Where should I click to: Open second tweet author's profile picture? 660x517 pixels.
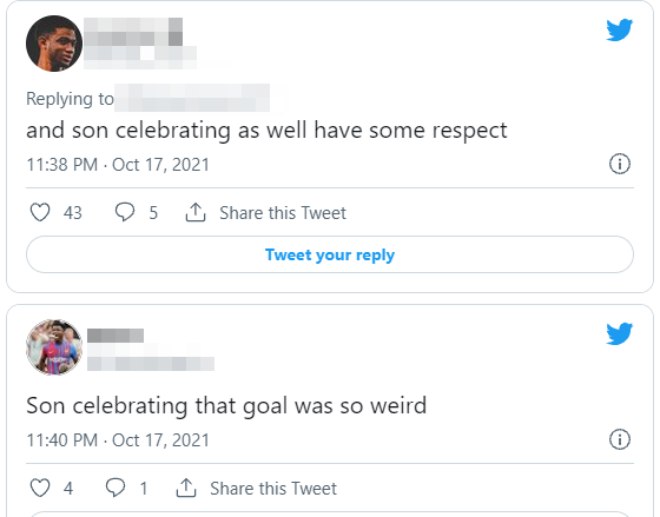click(x=54, y=347)
